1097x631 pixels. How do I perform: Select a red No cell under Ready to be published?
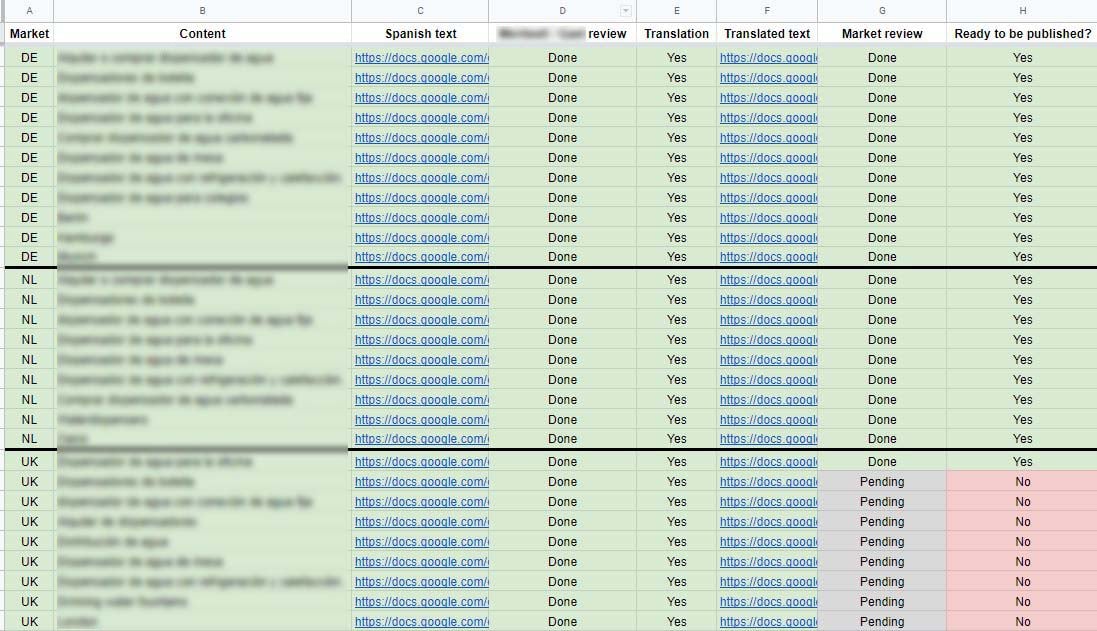click(1022, 481)
